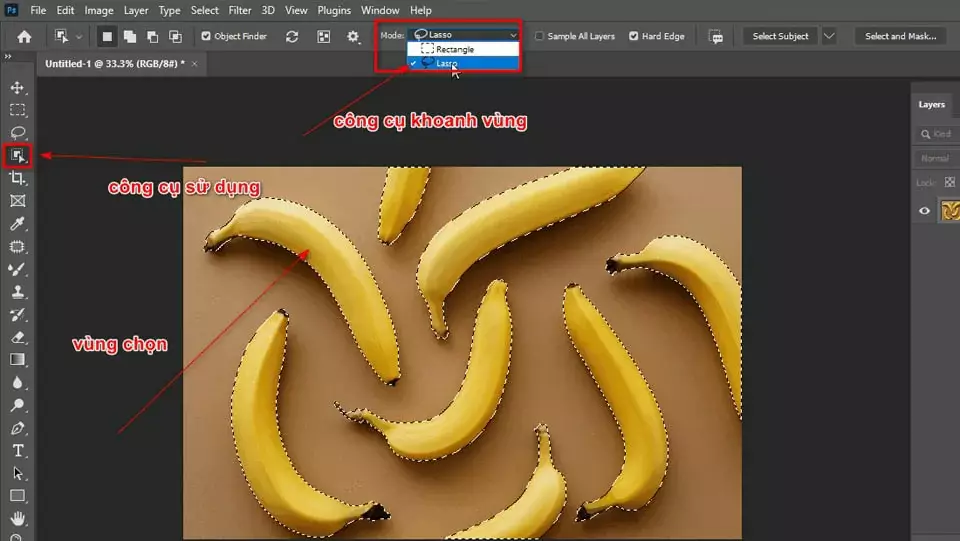Screen dimensions: 960x541
Task: Click Add to Selection icon
Action: tap(130, 37)
